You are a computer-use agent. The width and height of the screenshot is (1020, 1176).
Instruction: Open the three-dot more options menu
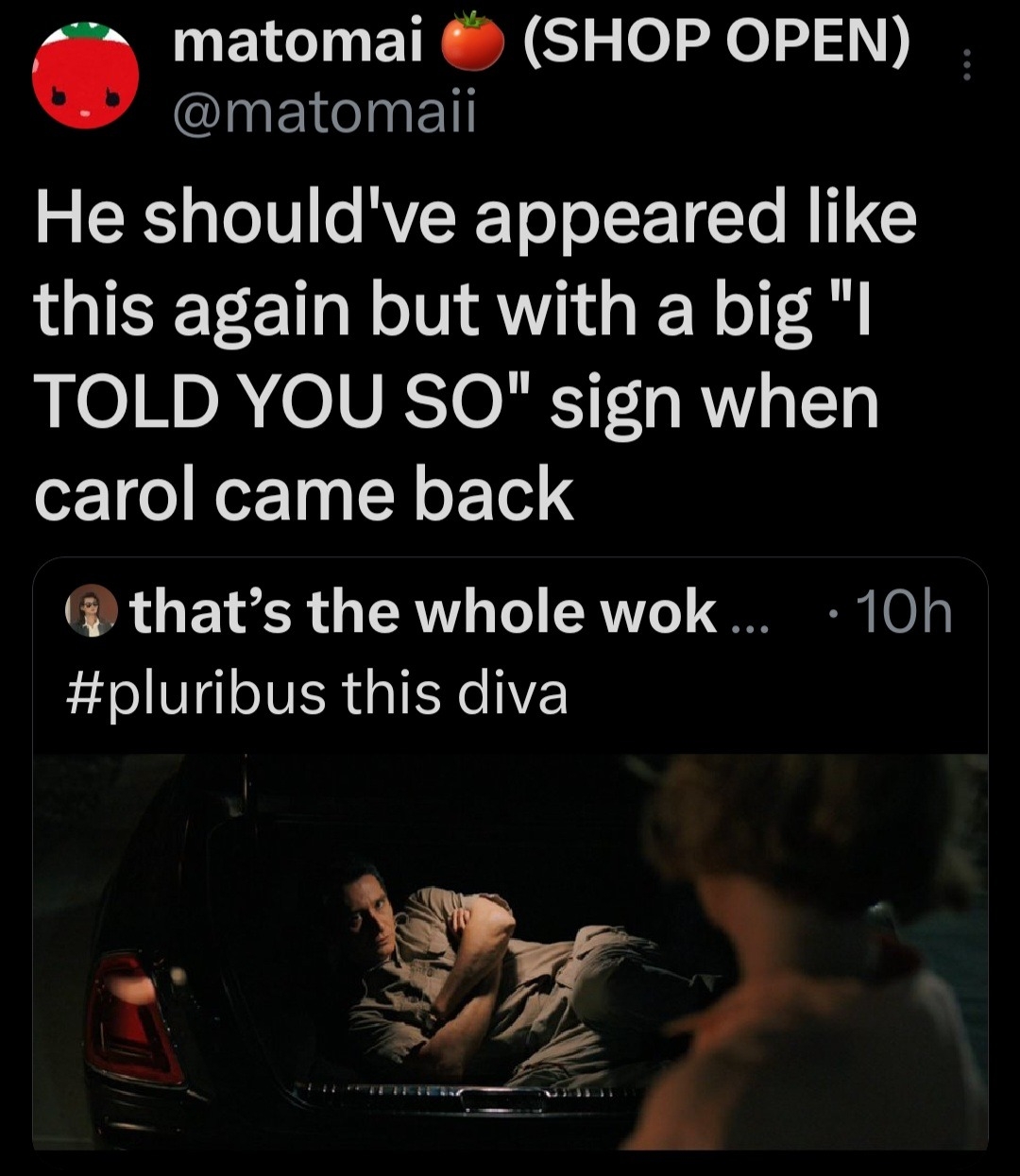click(x=965, y=64)
